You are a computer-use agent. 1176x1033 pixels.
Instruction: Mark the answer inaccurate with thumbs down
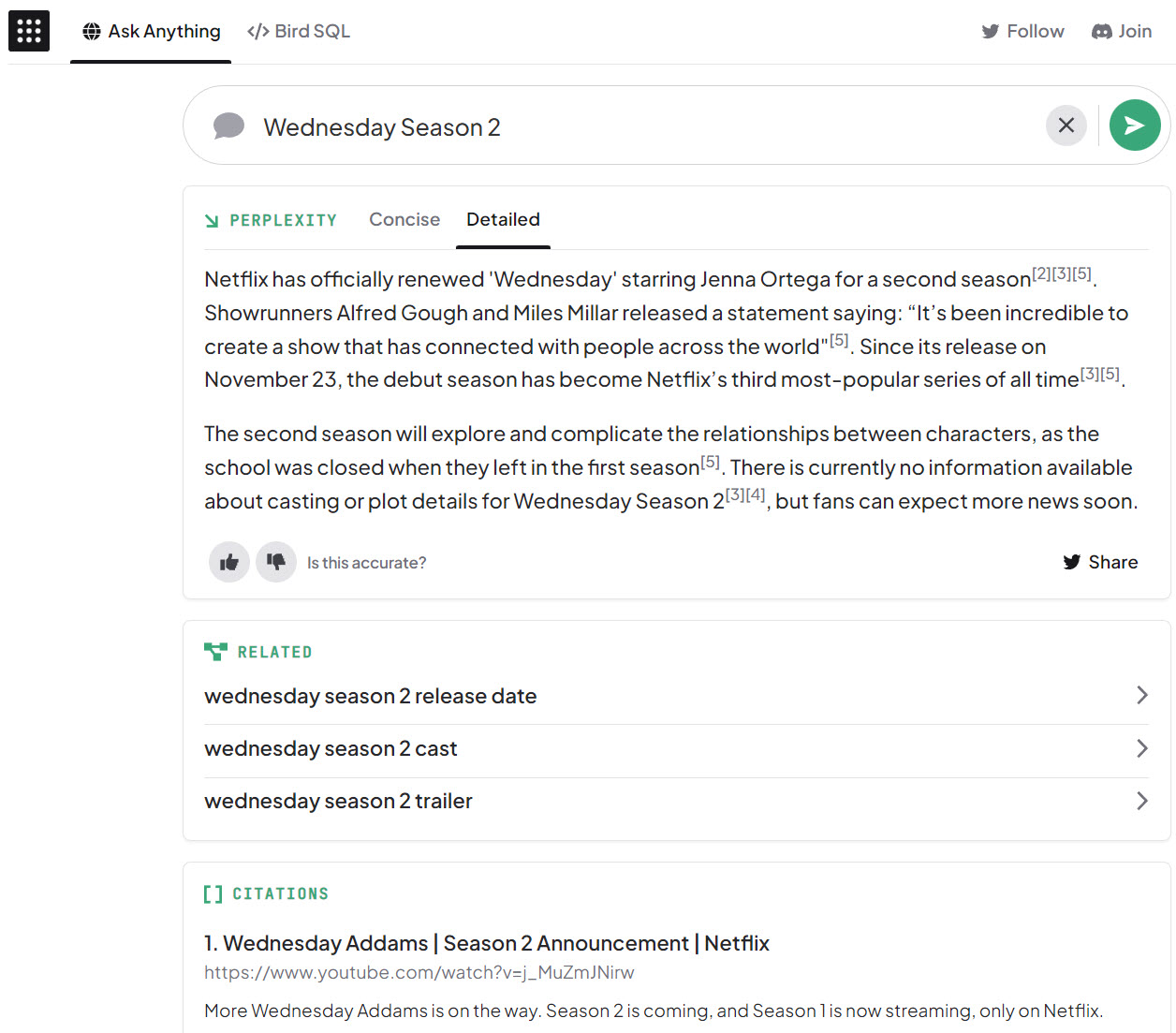click(276, 562)
